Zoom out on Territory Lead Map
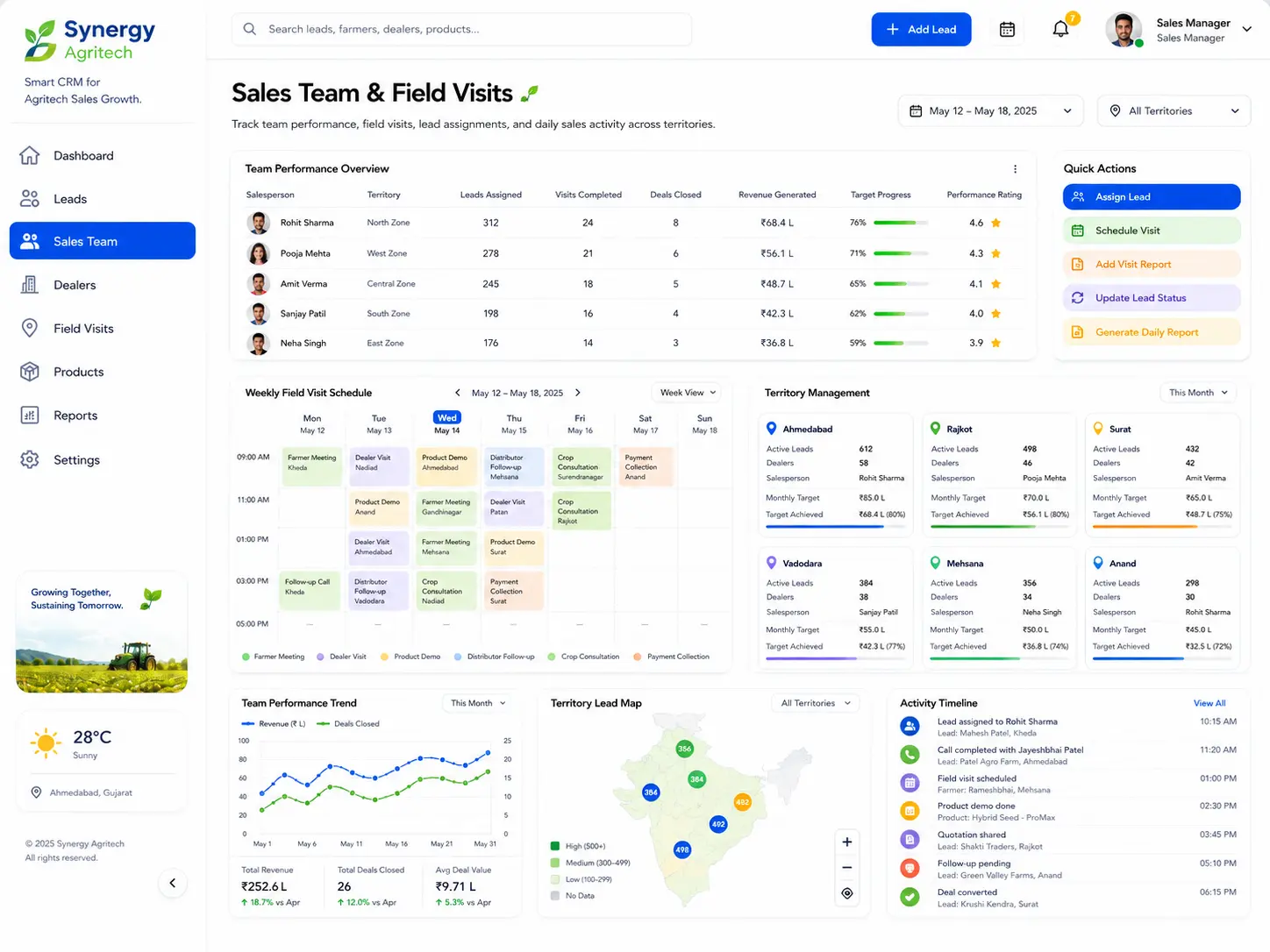This screenshot has width=1270, height=952. tap(846, 868)
